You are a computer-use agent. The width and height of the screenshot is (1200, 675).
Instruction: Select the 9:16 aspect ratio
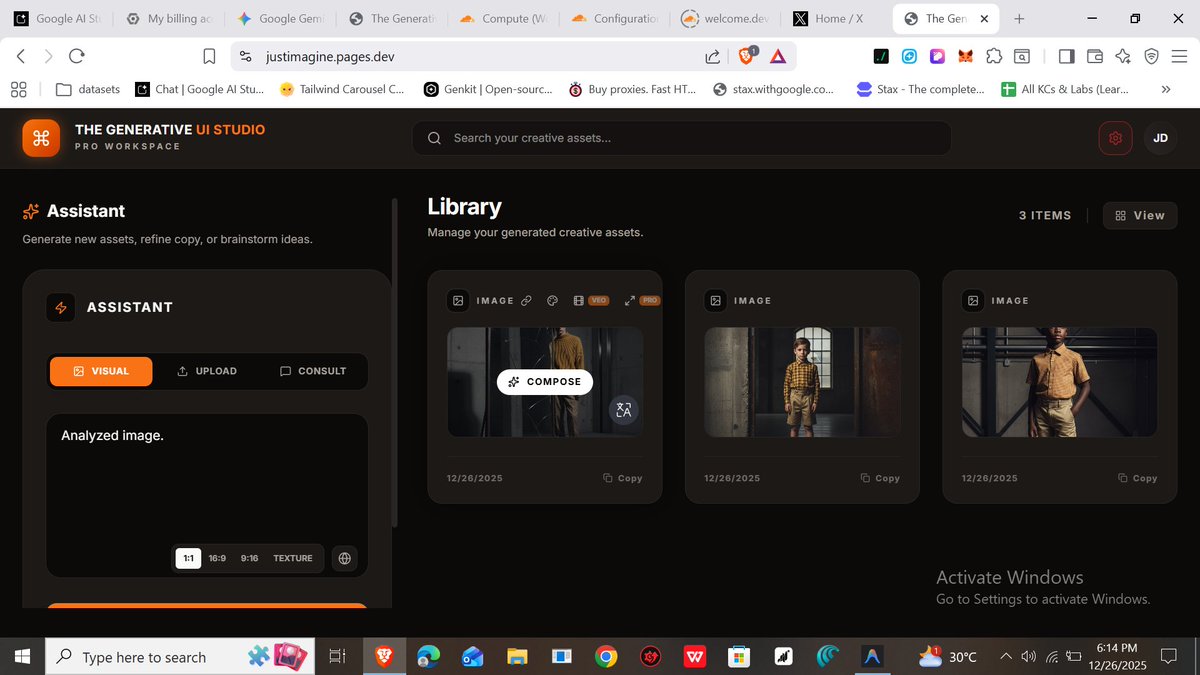coord(249,558)
